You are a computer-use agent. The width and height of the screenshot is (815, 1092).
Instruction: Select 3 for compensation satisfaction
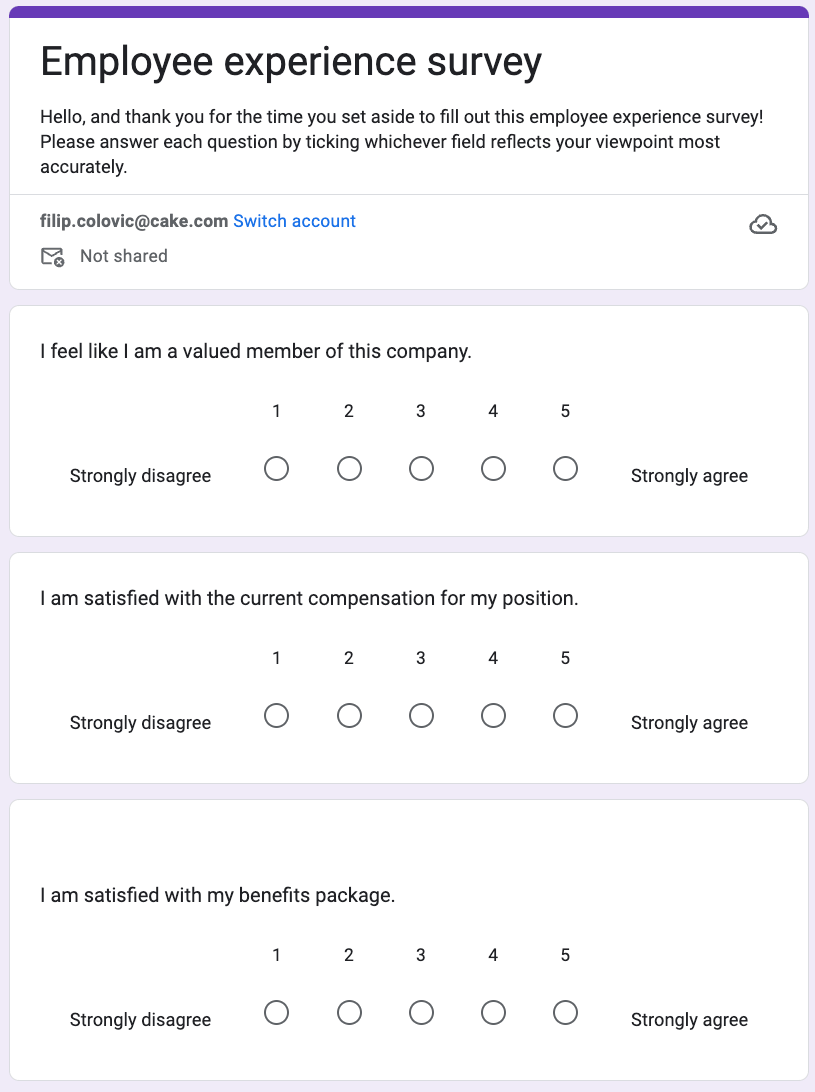coord(421,715)
